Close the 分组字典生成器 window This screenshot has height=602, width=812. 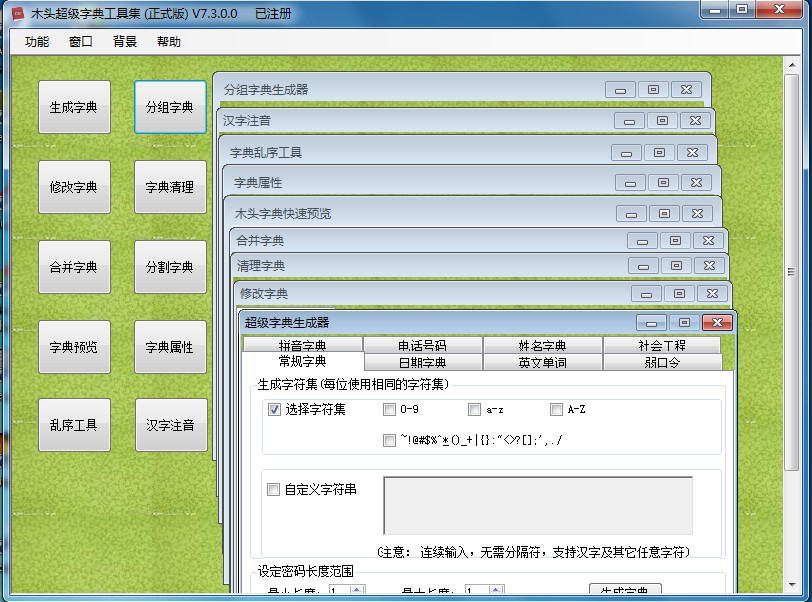pyautogui.click(x=687, y=90)
